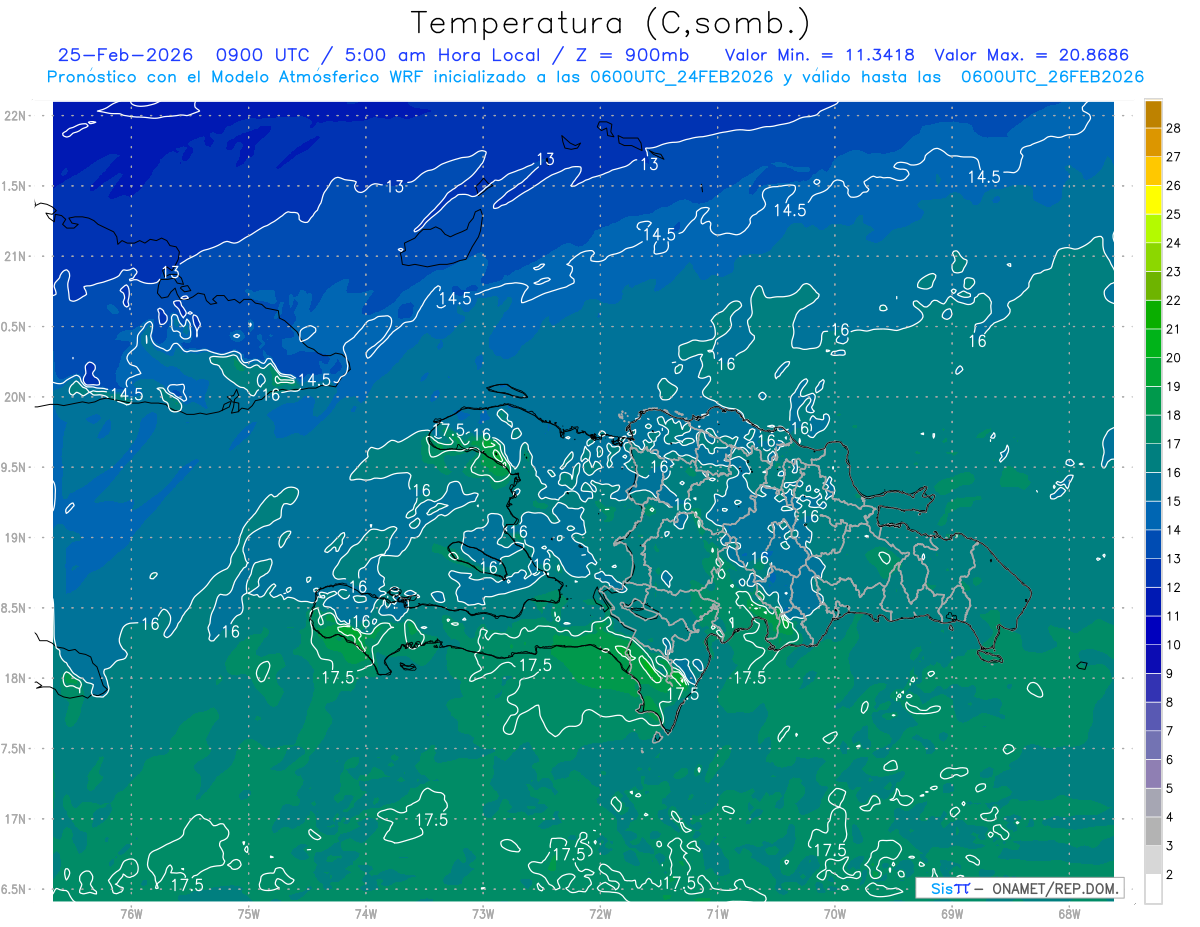Click the longitude axis label "71W"

click(x=717, y=913)
